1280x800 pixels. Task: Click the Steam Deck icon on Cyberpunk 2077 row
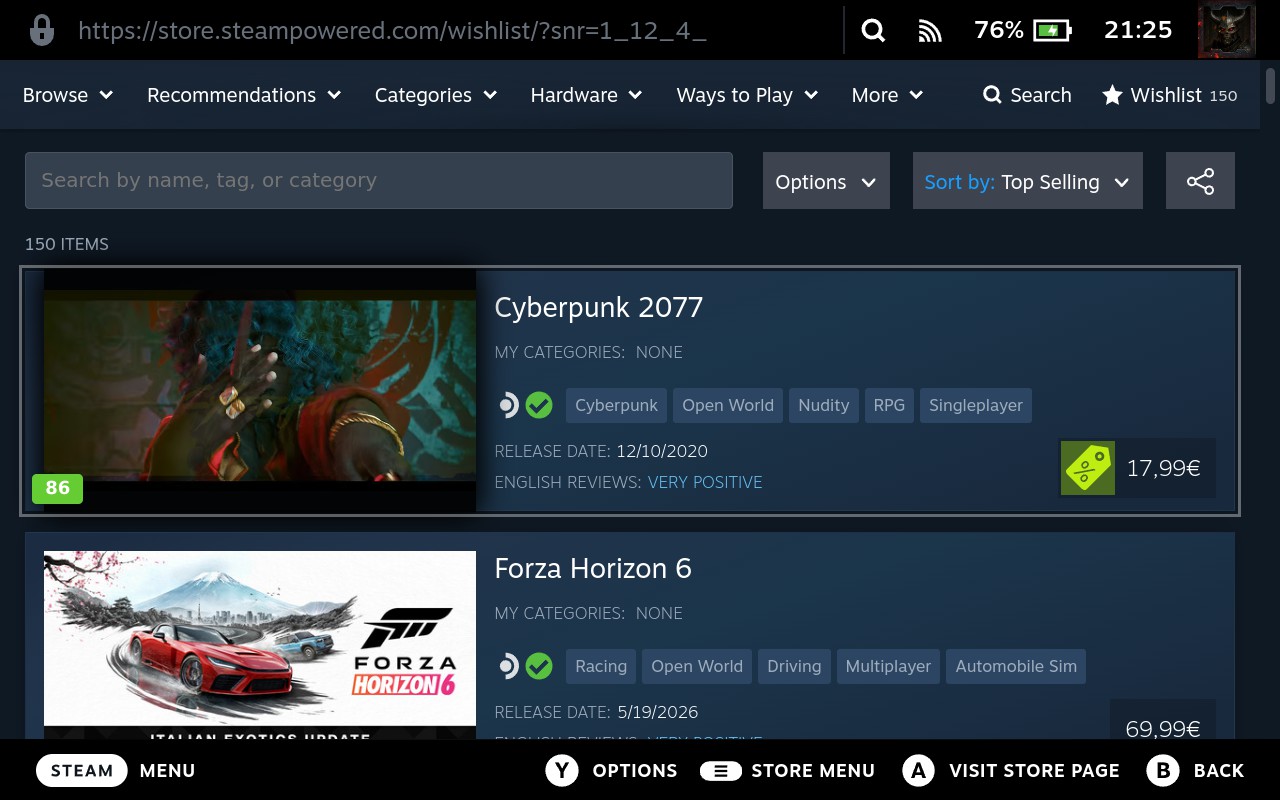(x=509, y=405)
